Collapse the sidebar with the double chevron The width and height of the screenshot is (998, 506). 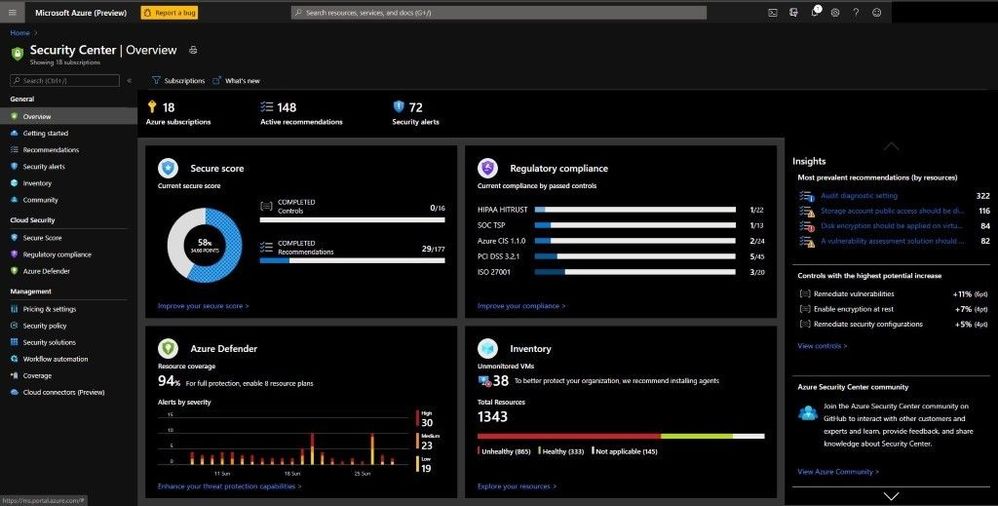pos(129,81)
